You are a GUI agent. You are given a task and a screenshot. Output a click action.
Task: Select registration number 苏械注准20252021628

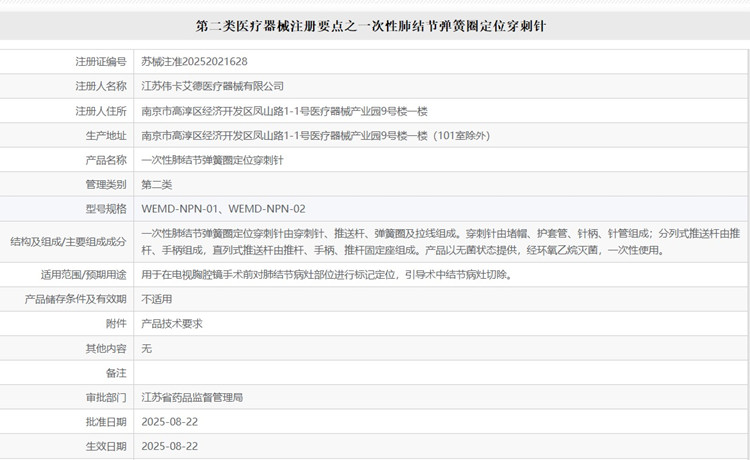tap(194, 62)
